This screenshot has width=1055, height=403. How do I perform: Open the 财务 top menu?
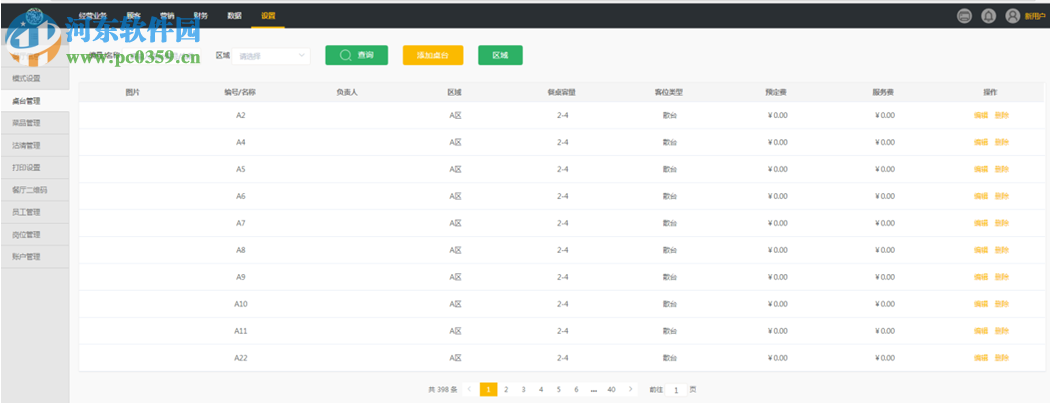tap(201, 16)
